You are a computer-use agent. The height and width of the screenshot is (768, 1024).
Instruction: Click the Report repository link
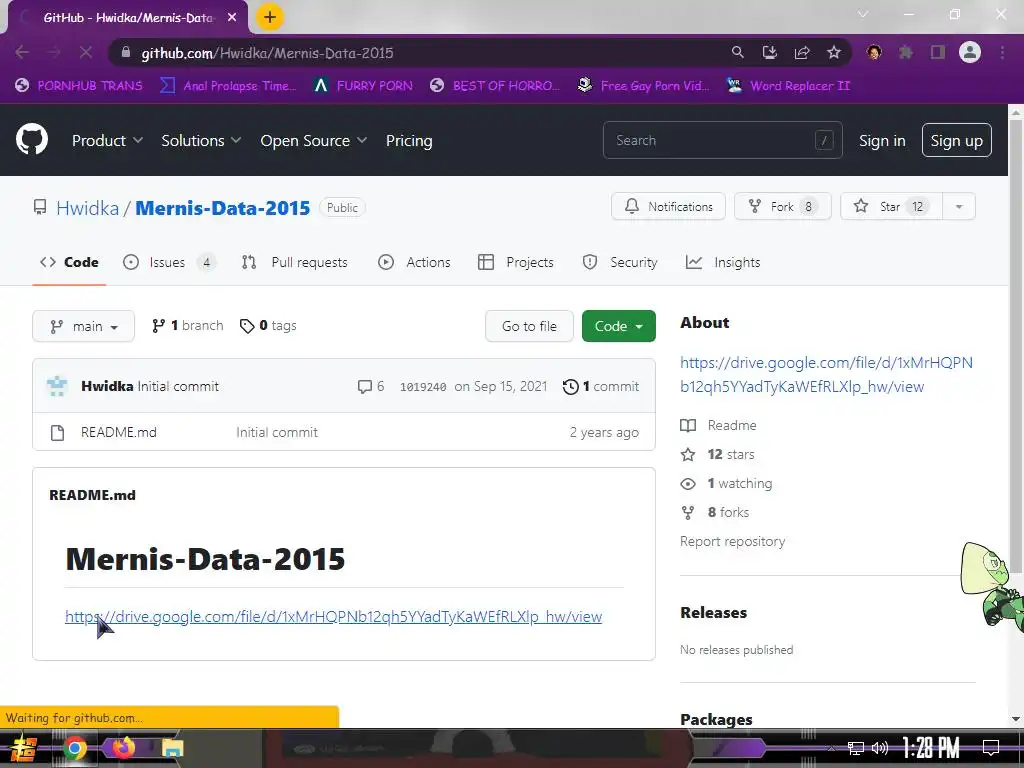(732, 541)
